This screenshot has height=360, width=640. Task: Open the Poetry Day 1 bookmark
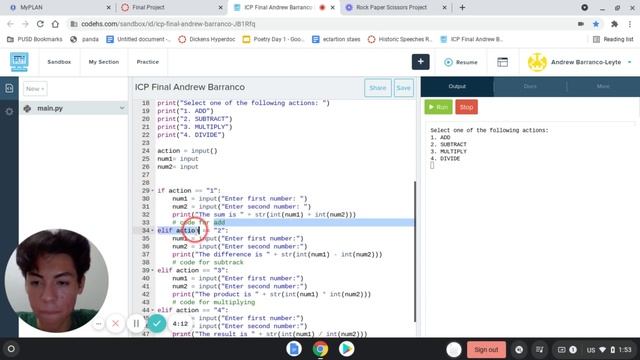coord(273,39)
